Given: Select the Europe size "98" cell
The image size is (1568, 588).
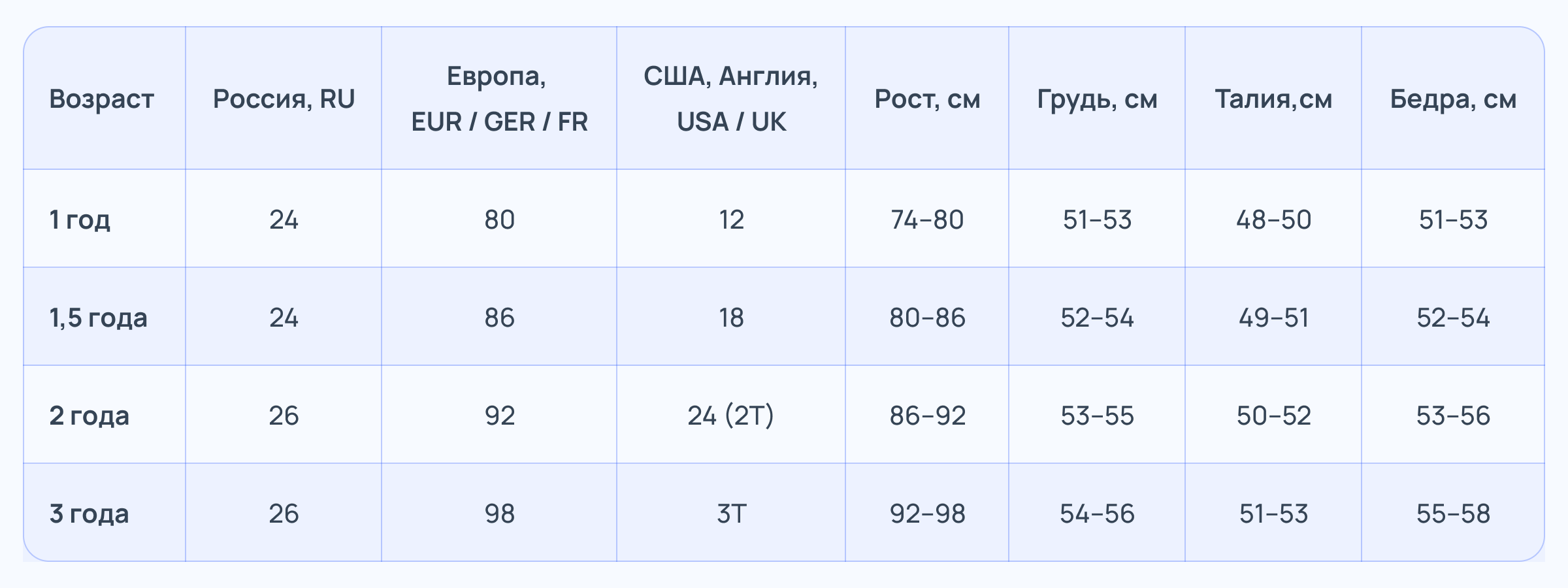Looking at the screenshot, I should click(x=499, y=514).
